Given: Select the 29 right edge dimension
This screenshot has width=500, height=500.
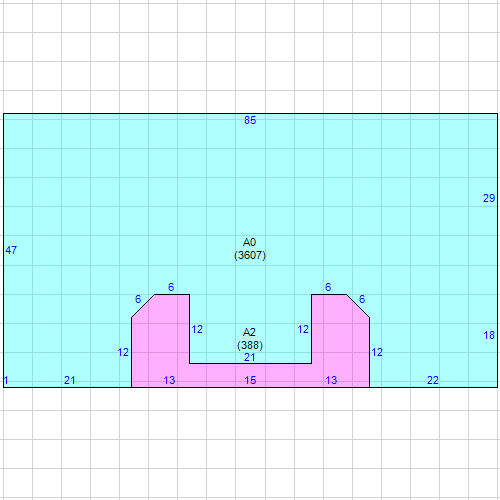Looking at the screenshot, I should pos(489,198).
